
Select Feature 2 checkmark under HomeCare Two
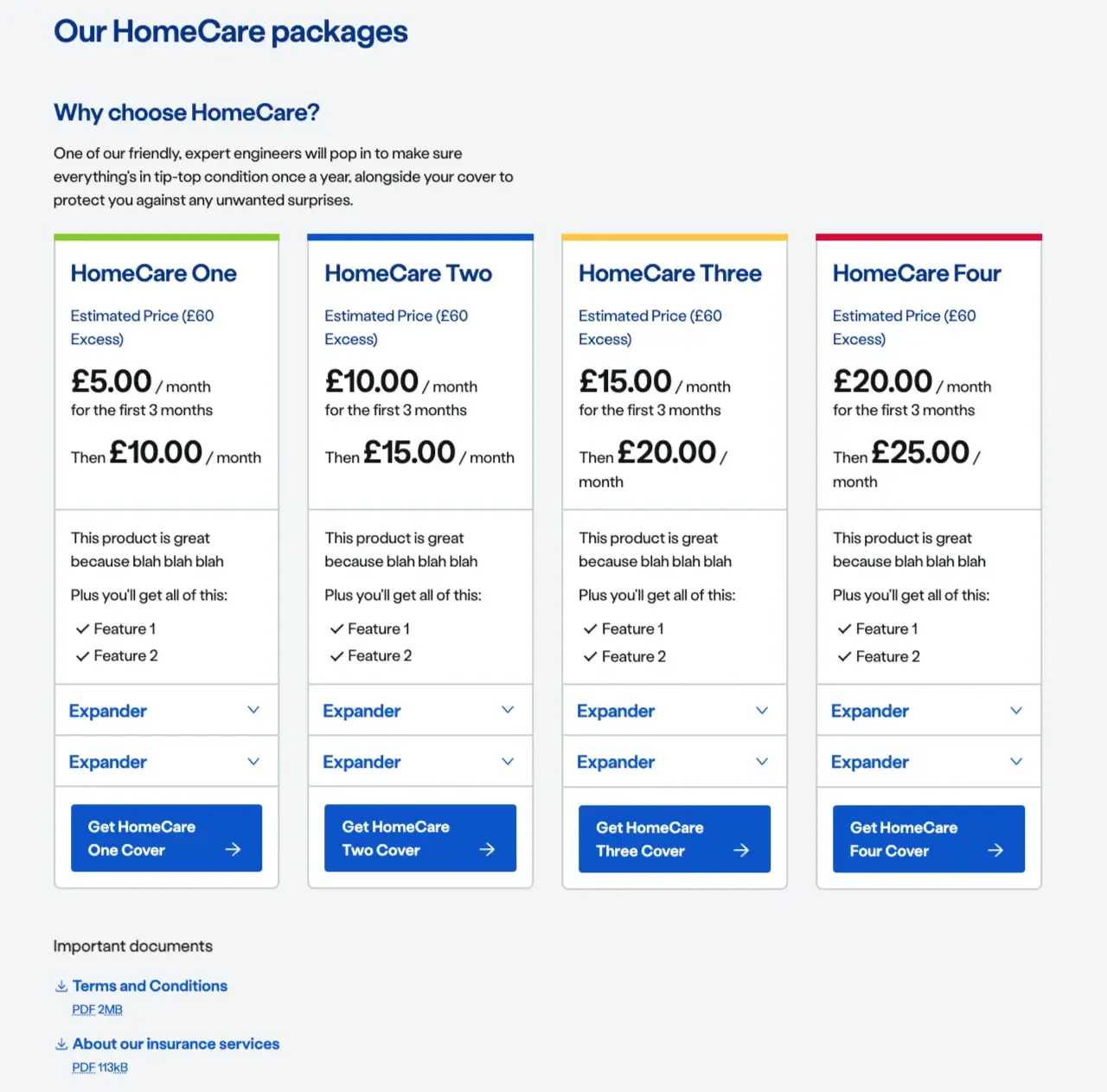(x=336, y=655)
